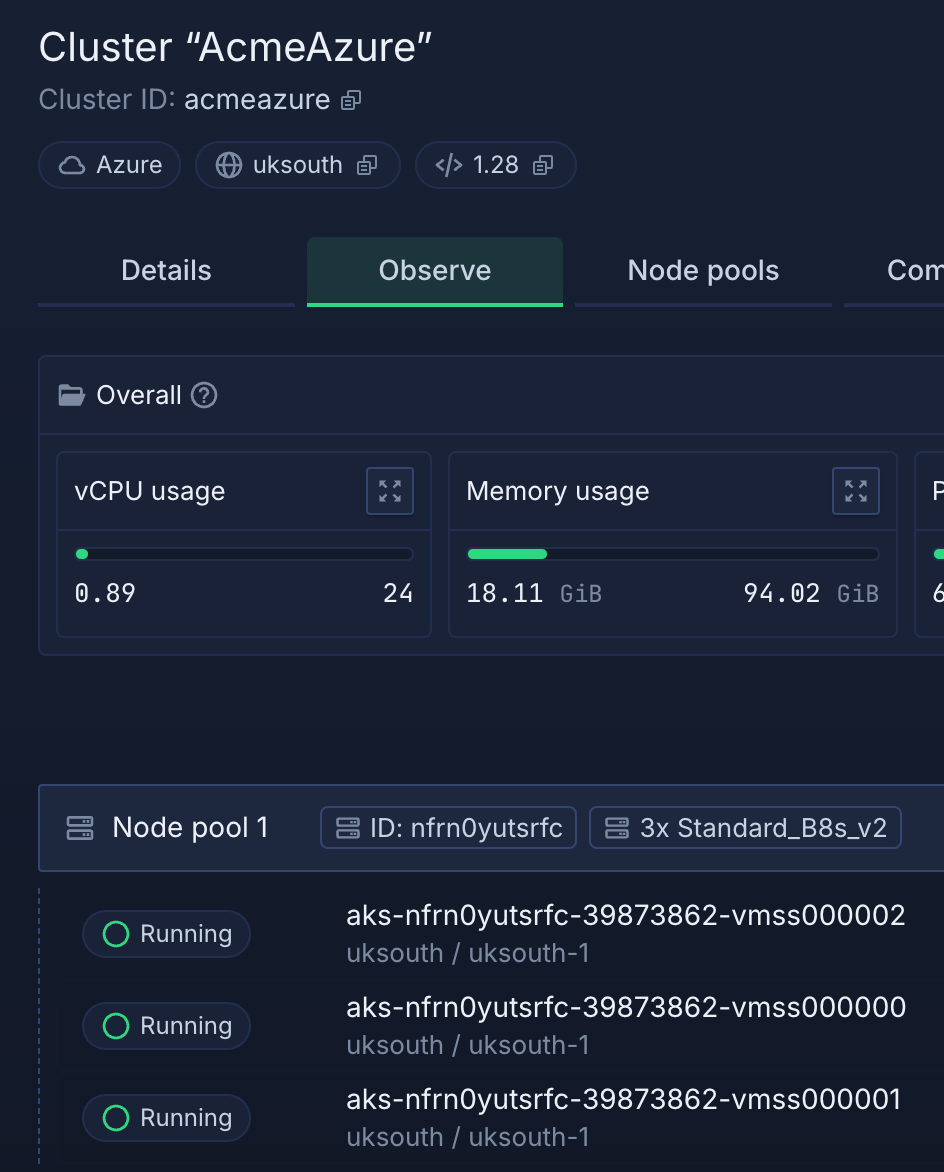Open node aks-nfrn0yutsrfc-39873862-vmss000002
Screen dimensions: 944x1172
(625, 916)
